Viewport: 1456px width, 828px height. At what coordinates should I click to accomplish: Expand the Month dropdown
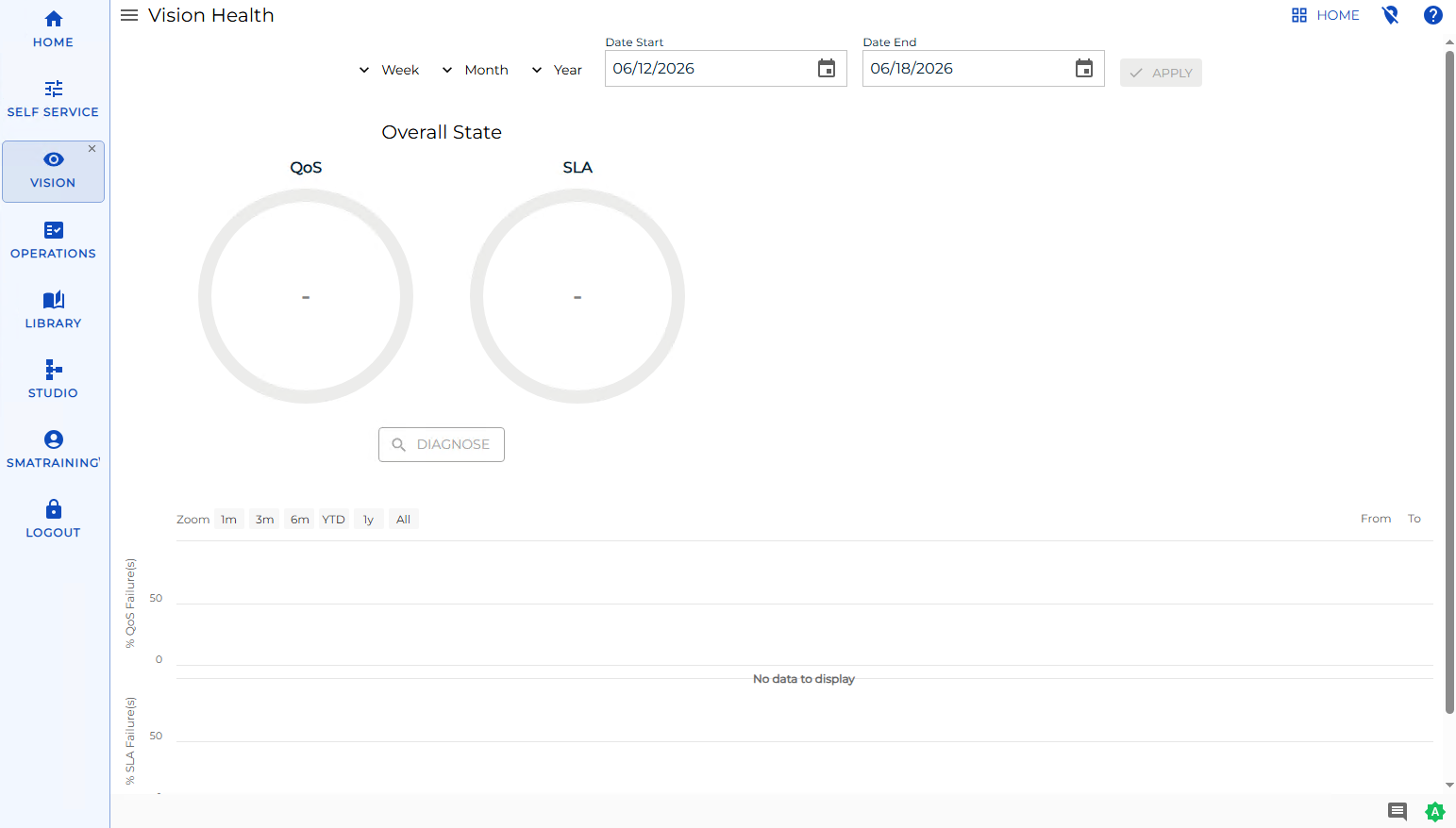click(475, 70)
